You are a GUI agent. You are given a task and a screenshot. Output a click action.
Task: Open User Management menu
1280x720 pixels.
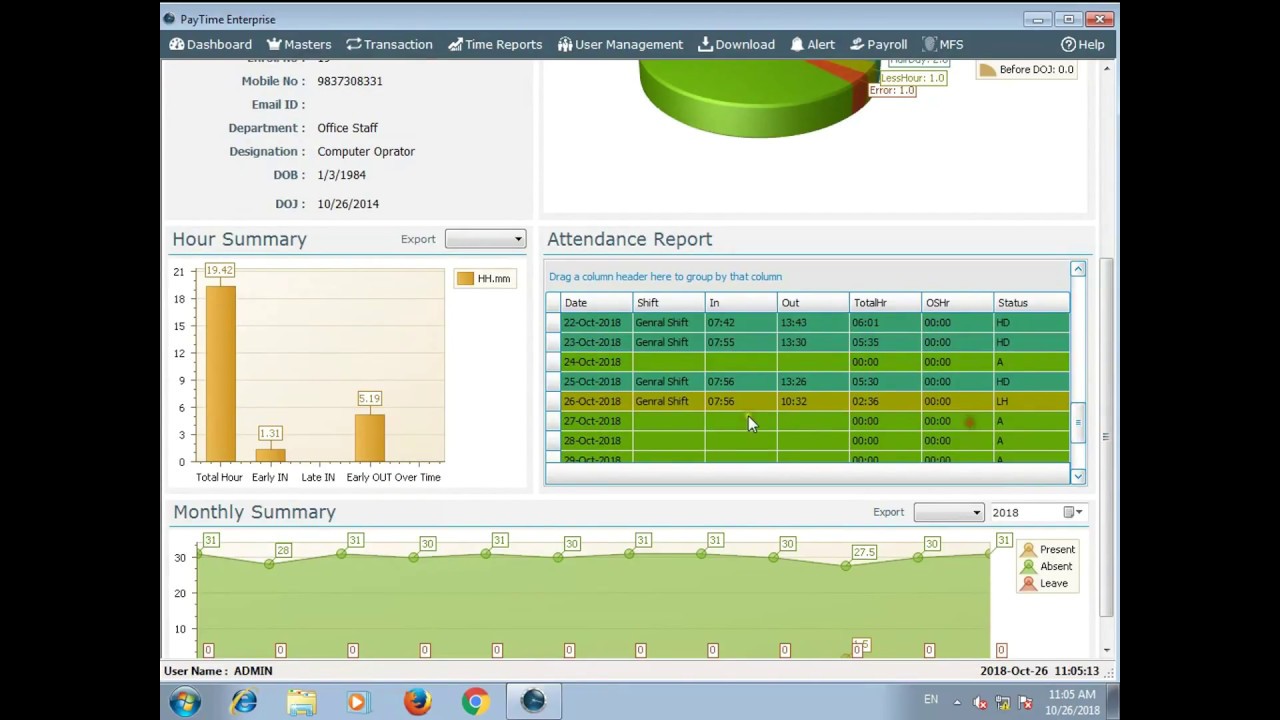pos(620,44)
